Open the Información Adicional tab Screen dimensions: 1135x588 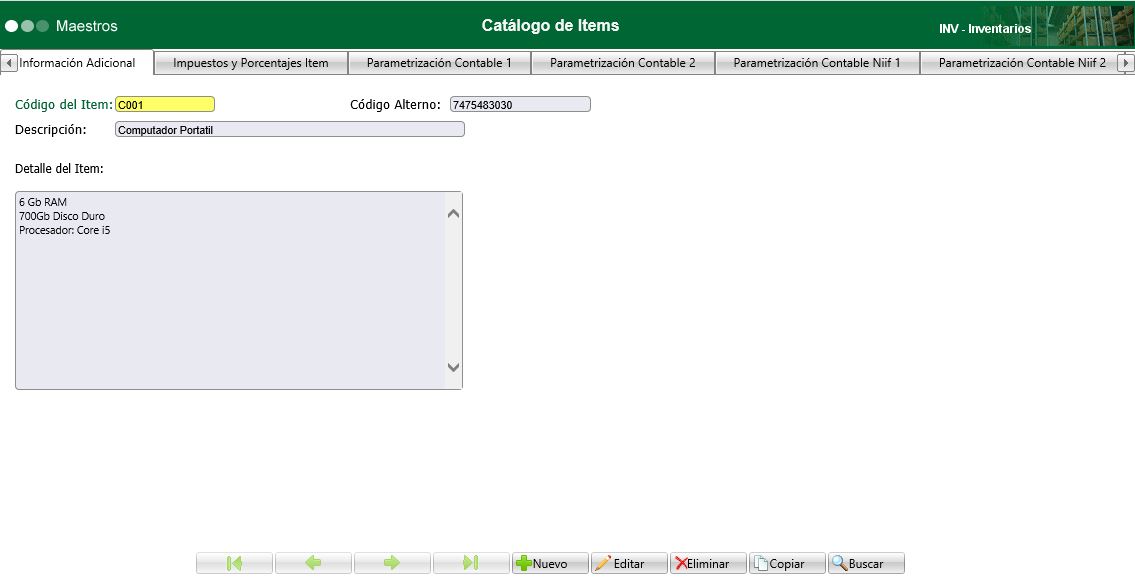click(77, 62)
